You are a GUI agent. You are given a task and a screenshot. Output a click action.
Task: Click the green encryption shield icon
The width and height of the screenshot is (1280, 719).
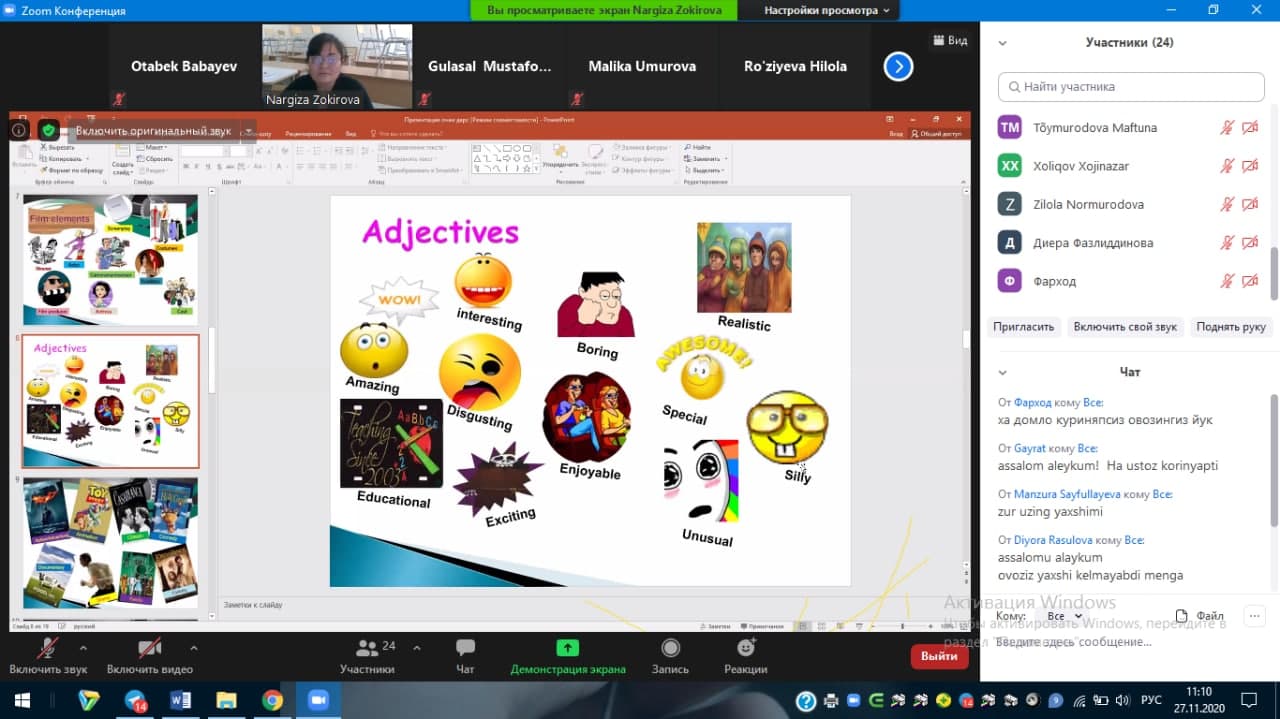[x=48, y=130]
